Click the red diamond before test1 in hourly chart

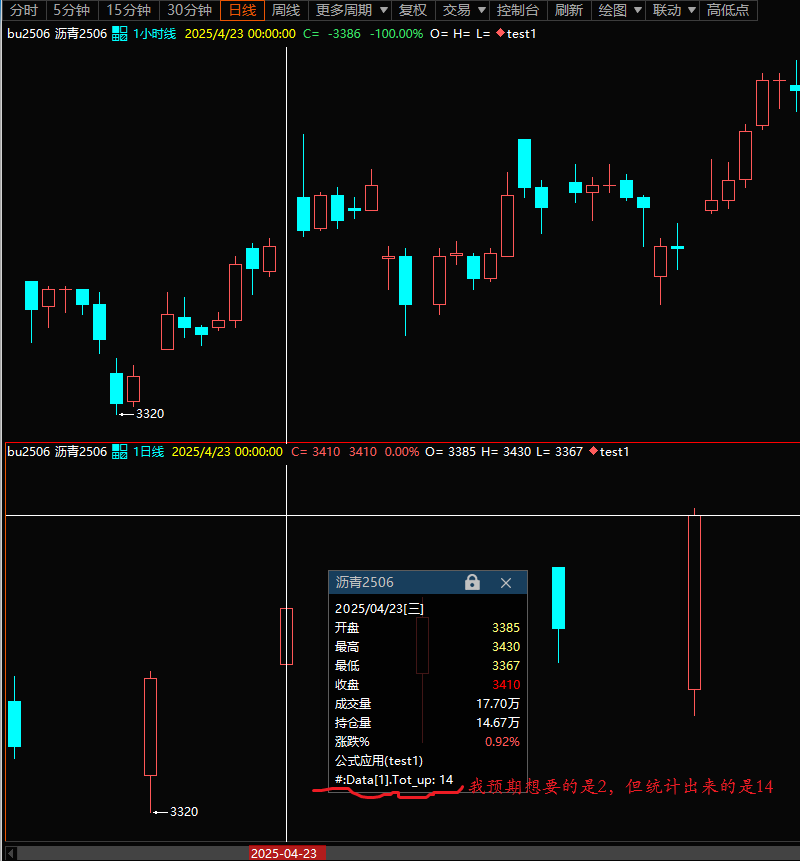(500, 33)
